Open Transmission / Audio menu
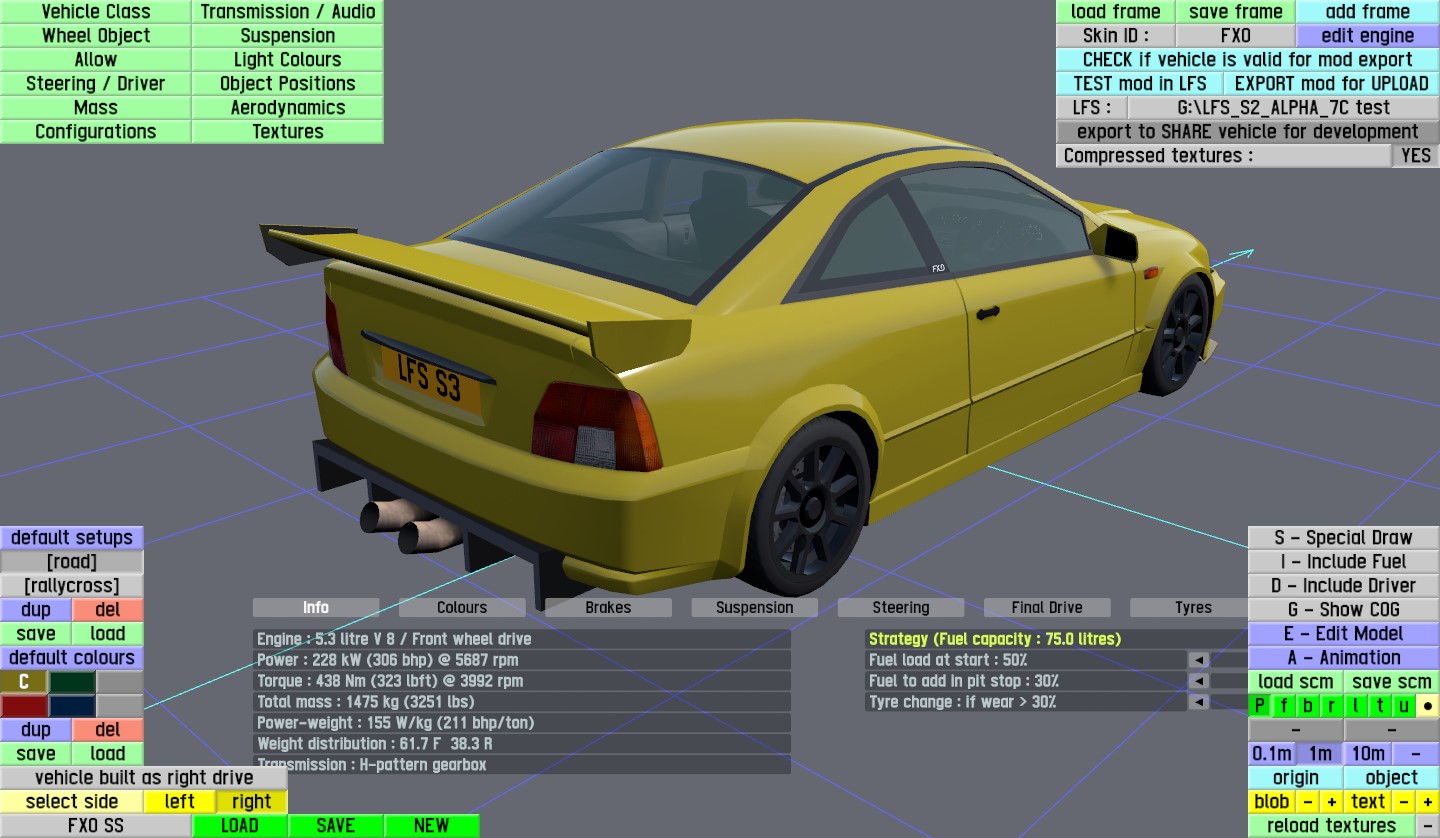The image size is (1440, 838). [288, 12]
